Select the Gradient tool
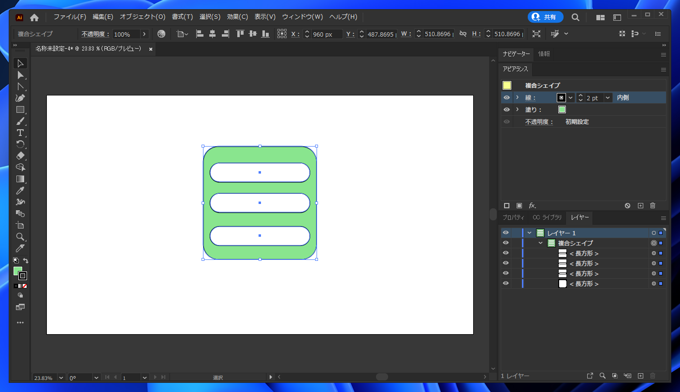 20,179
